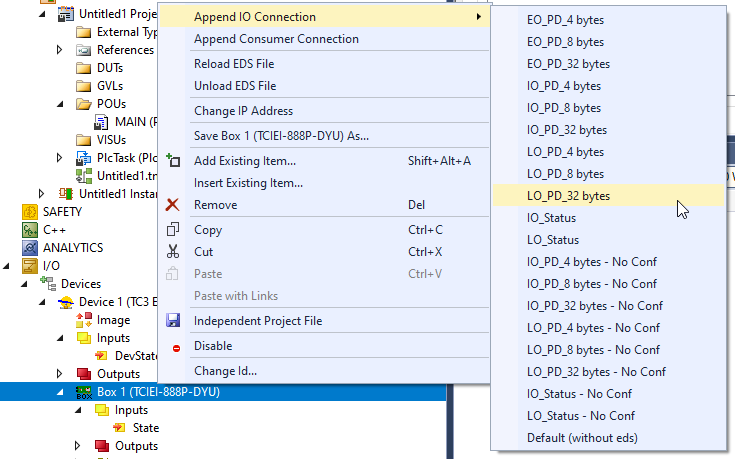Select the SAFETY node icon

[30, 212]
